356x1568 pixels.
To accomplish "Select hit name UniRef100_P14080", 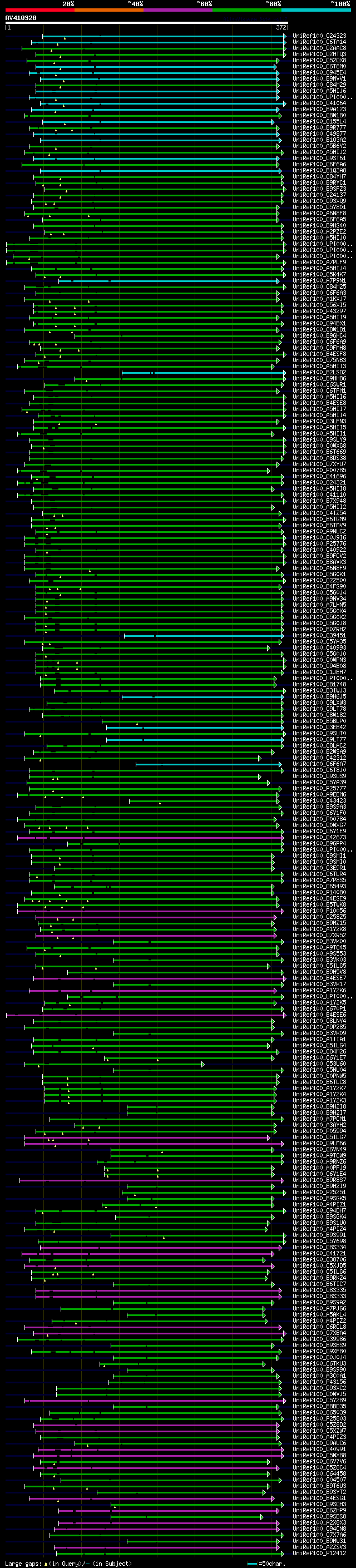I will pyautogui.click(x=319, y=892).
